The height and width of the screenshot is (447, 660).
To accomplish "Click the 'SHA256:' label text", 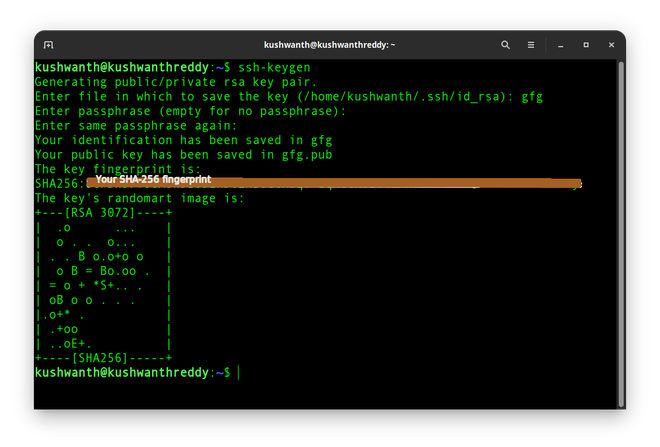I will [x=59, y=184].
